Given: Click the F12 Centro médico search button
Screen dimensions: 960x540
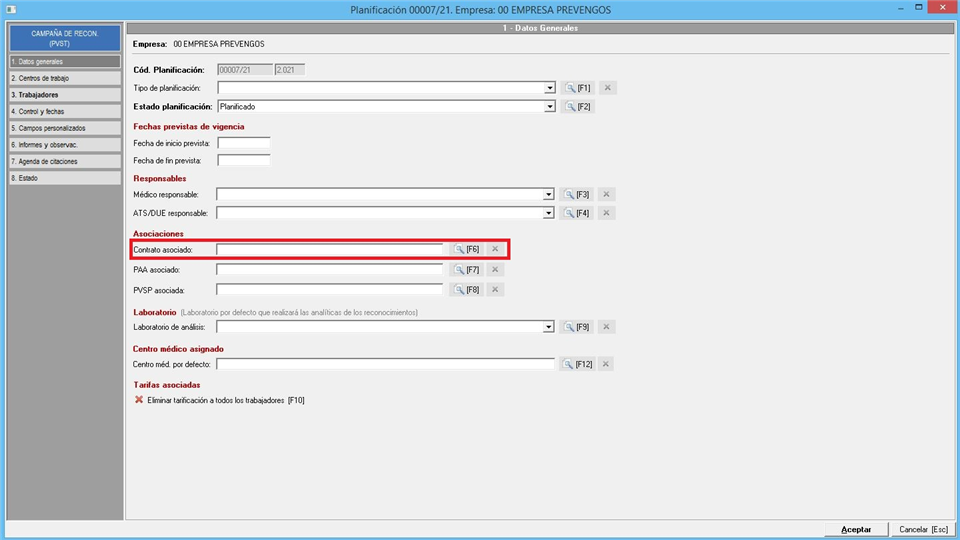Looking at the screenshot, I should 578,364.
